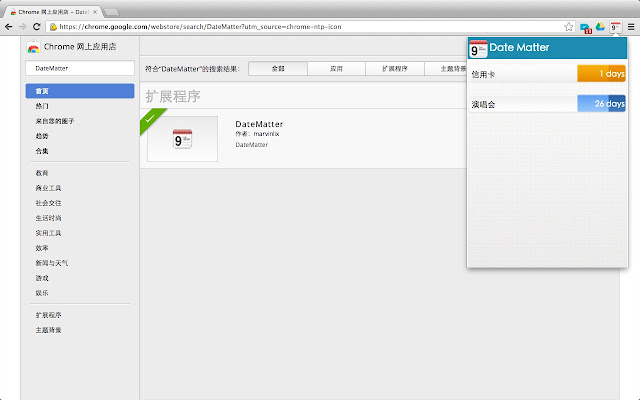This screenshot has height=400, width=640.
Task: Reload the page with the refresh icon
Action: [36, 27]
